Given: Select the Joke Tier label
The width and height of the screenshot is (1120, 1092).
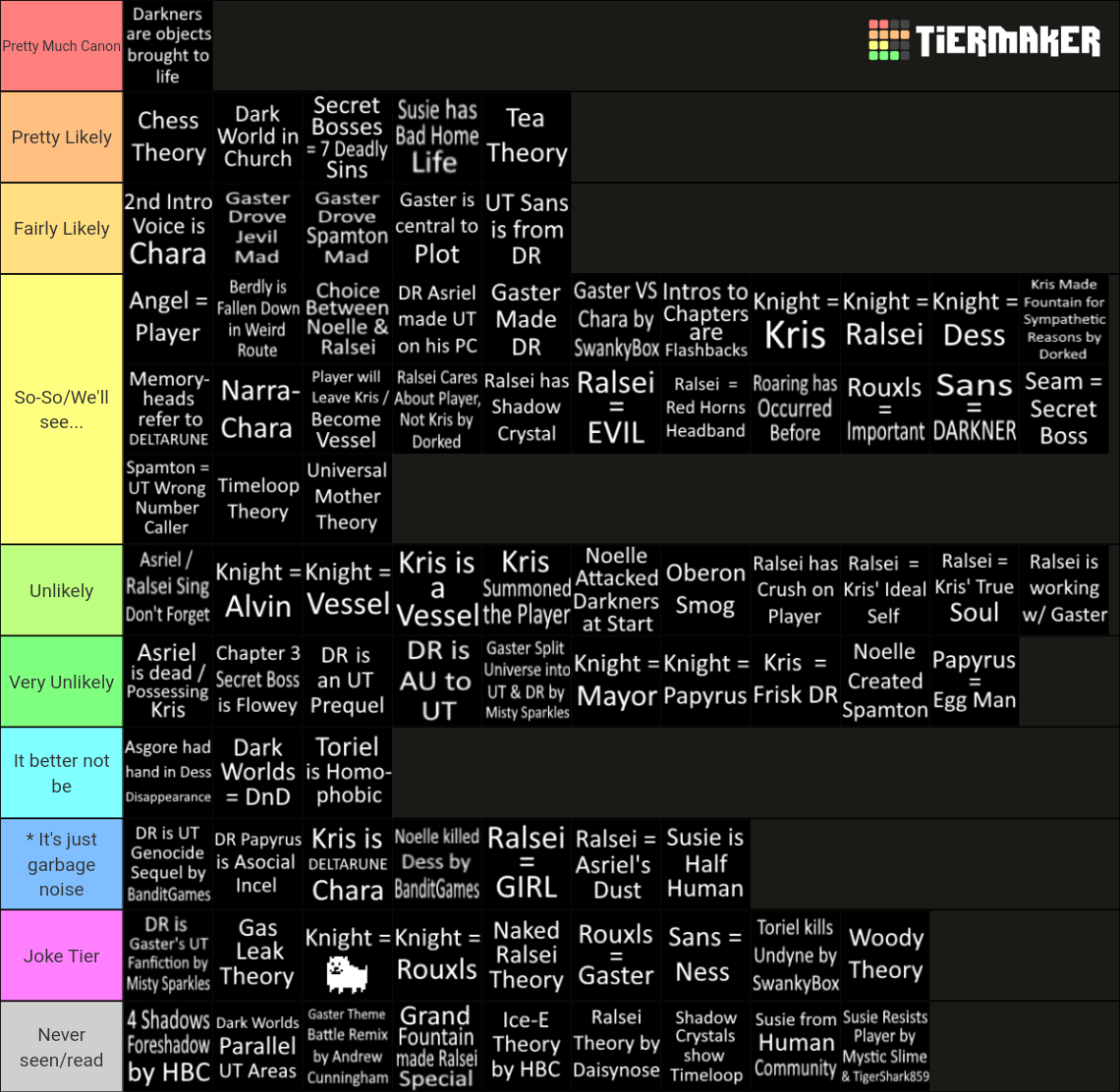Looking at the screenshot, I should coord(62,955).
